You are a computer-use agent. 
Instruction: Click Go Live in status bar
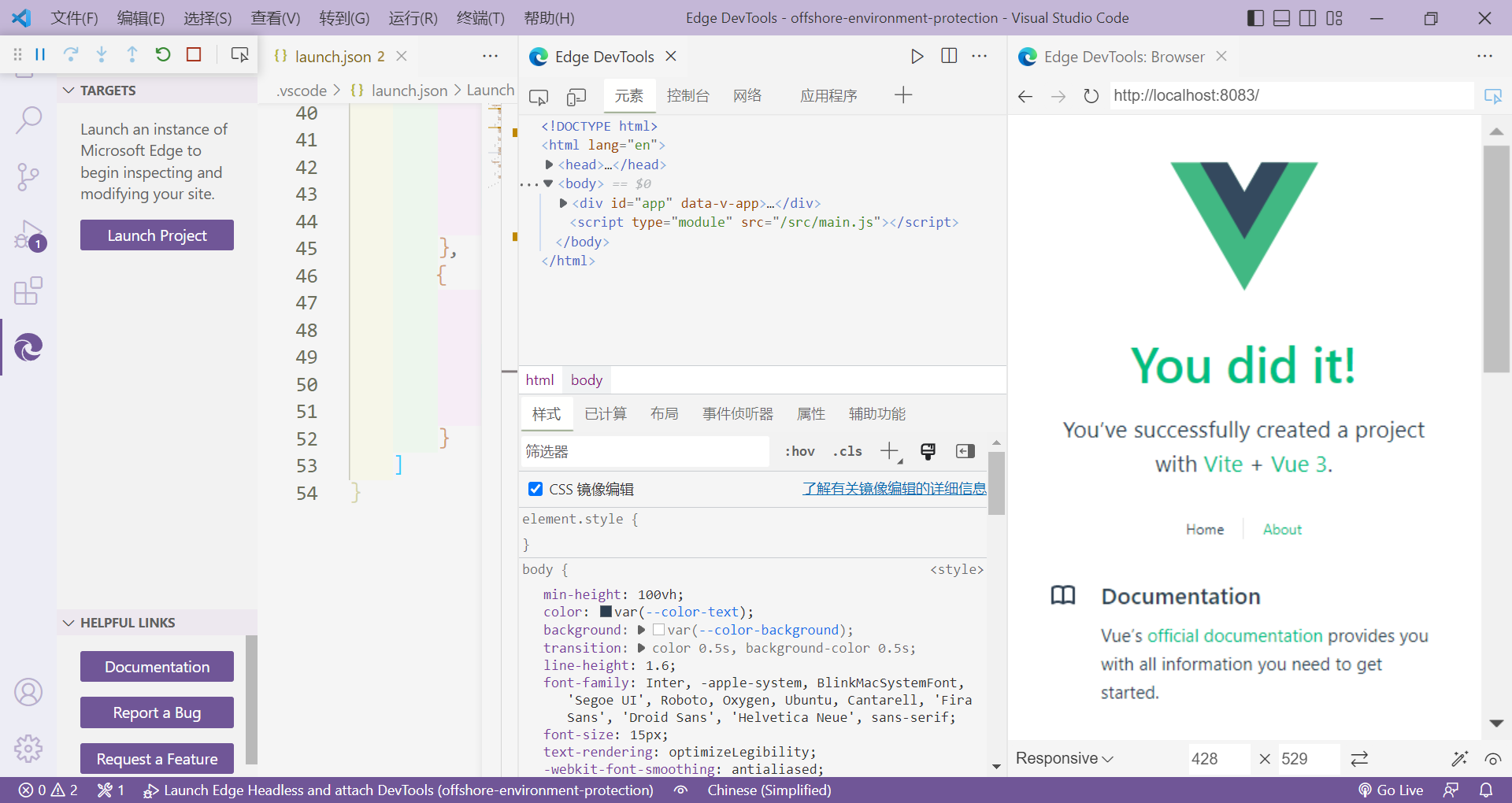(1391, 790)
